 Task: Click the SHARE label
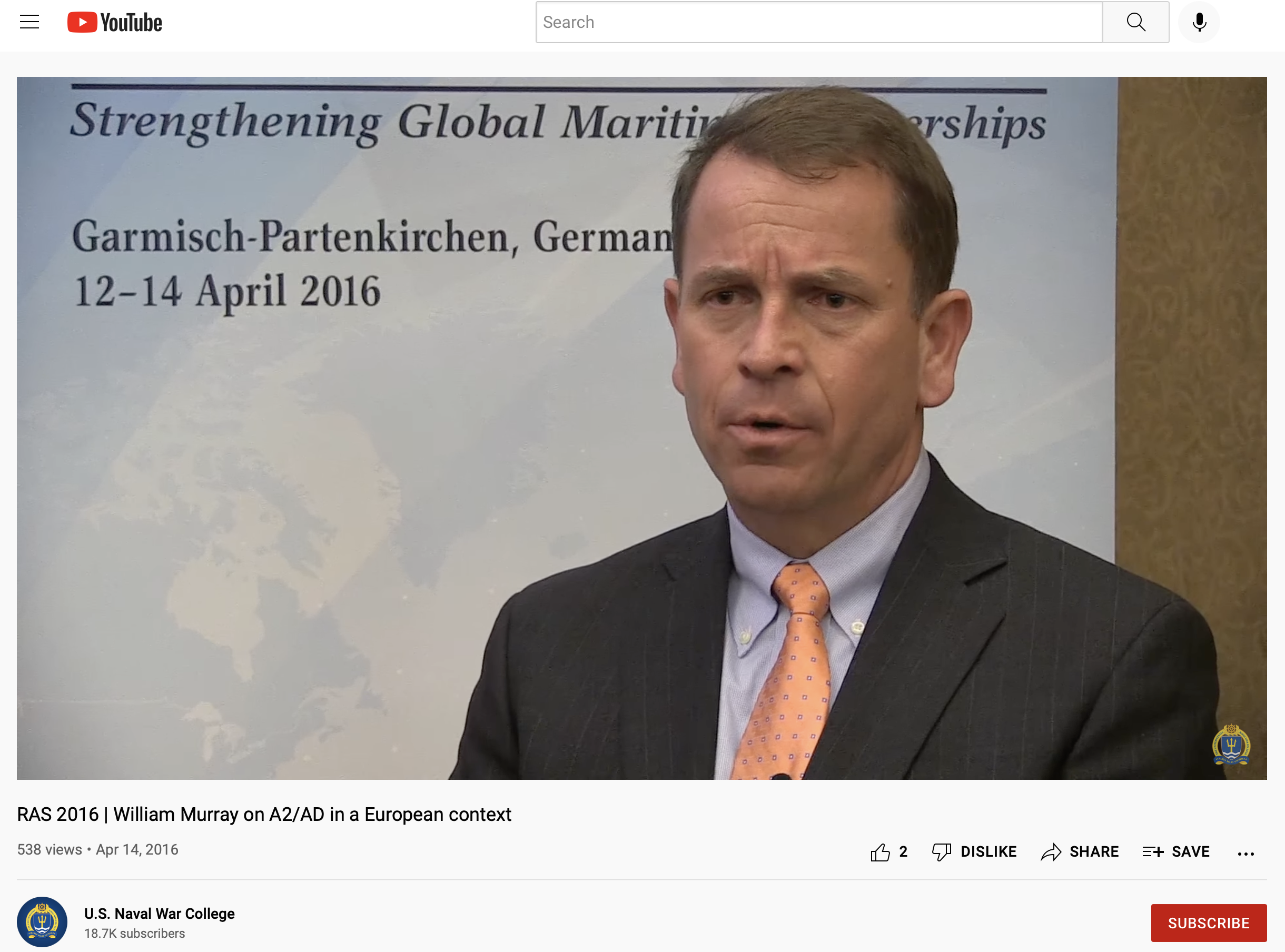[1094, 852]
